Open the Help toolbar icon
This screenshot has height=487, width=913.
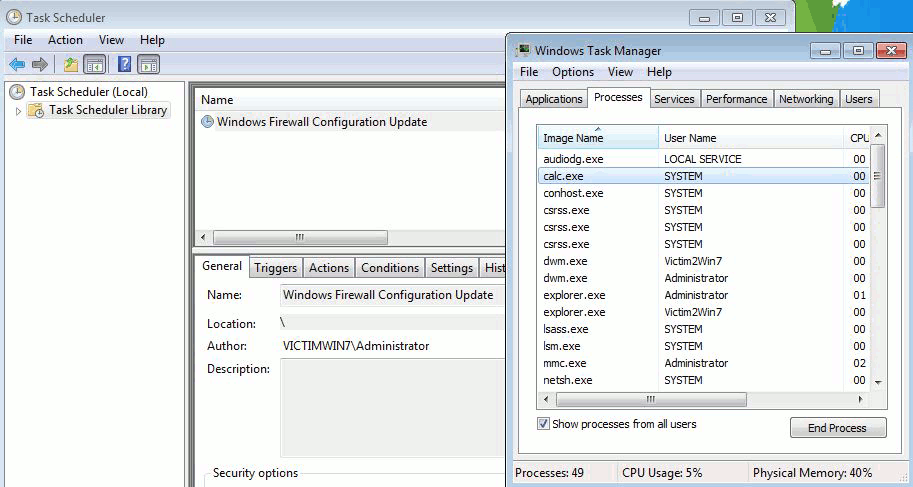125,65
